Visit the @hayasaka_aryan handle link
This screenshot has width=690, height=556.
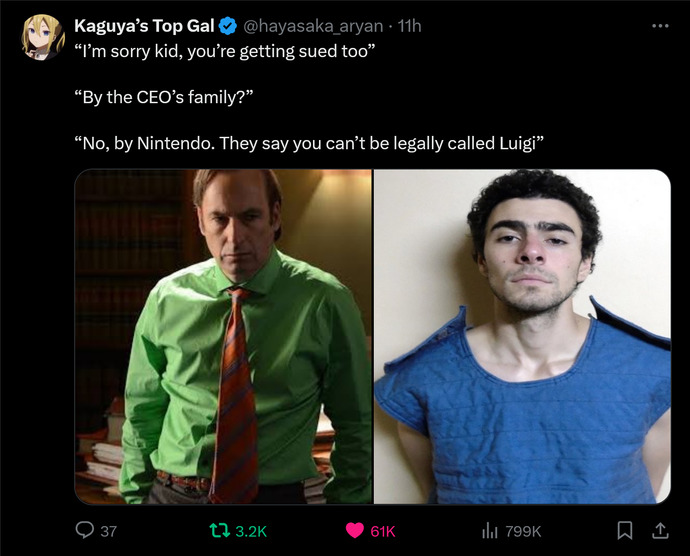click(313, 26)
